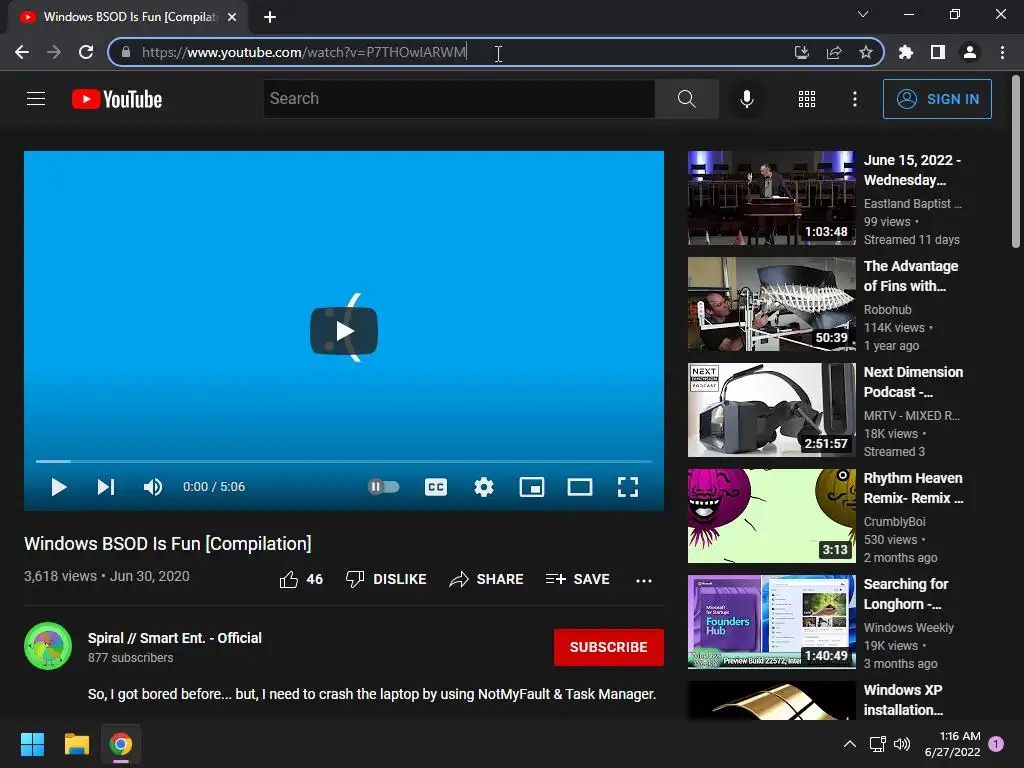Click the DISLIKE button
This screenshot has height=768, width=1024.
386,579
